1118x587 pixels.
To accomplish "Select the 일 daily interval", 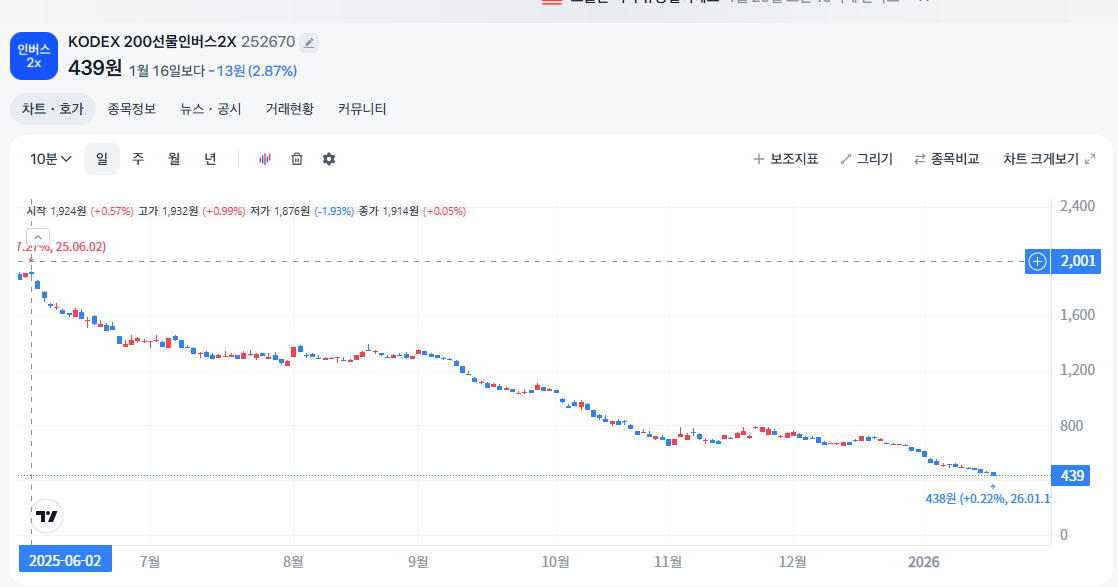I will point(101,159).
